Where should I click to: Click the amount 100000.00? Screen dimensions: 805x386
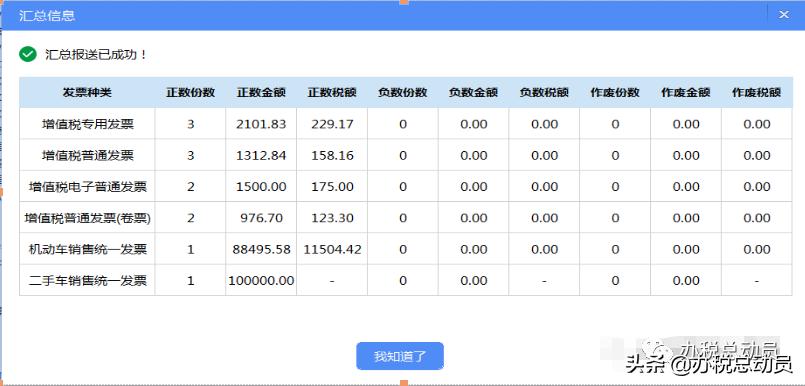click(261, 281)
